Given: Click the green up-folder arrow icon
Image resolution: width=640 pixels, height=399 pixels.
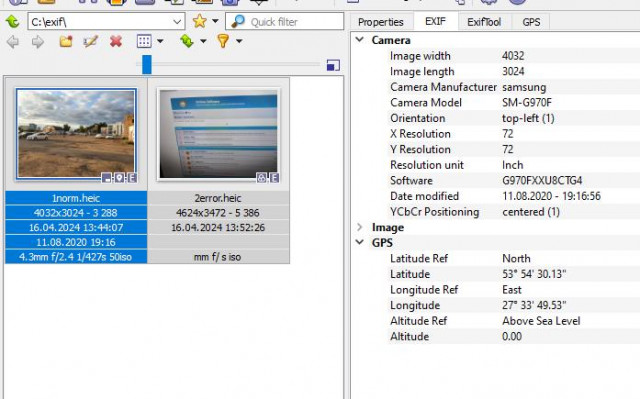Looking at the screenshot, I should click(x=13, y=21).
